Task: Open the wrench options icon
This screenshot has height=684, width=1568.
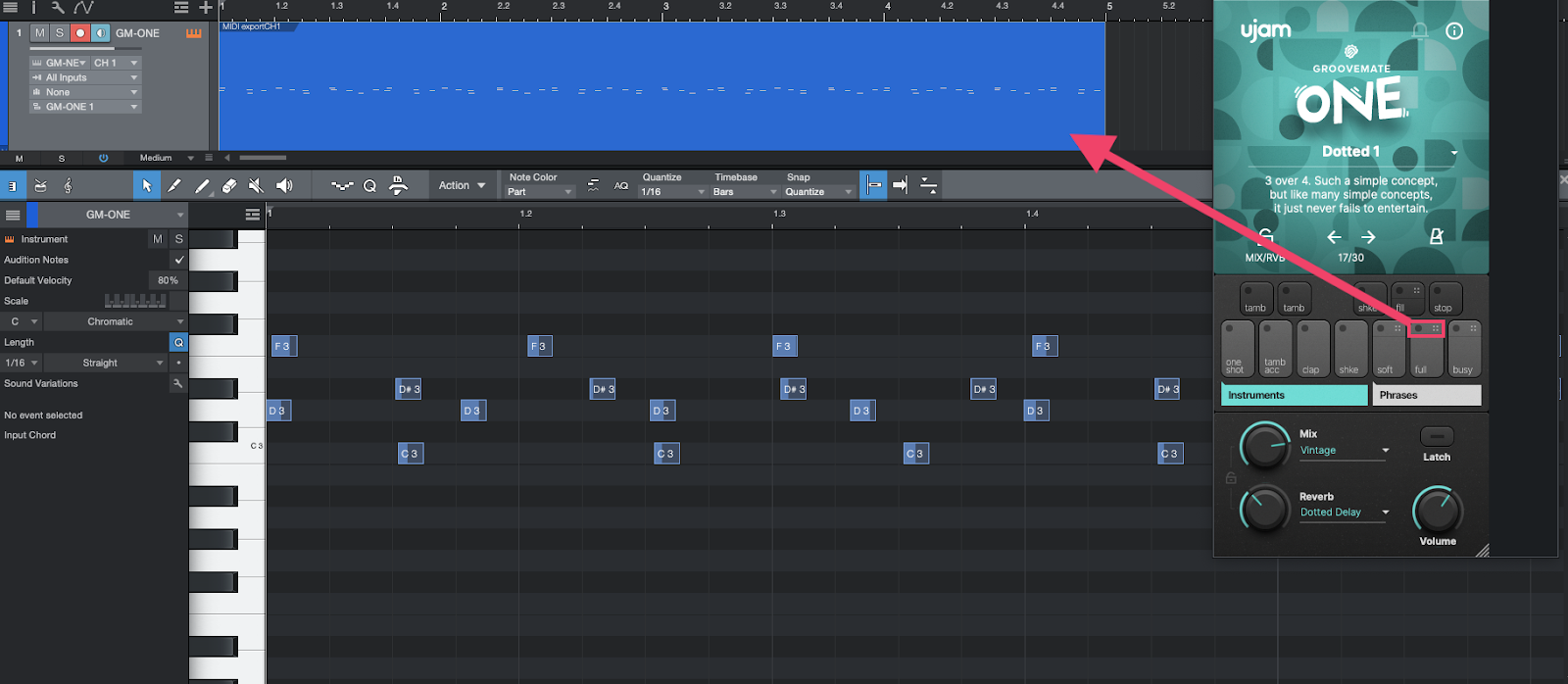Action: (x=58, y=7)
